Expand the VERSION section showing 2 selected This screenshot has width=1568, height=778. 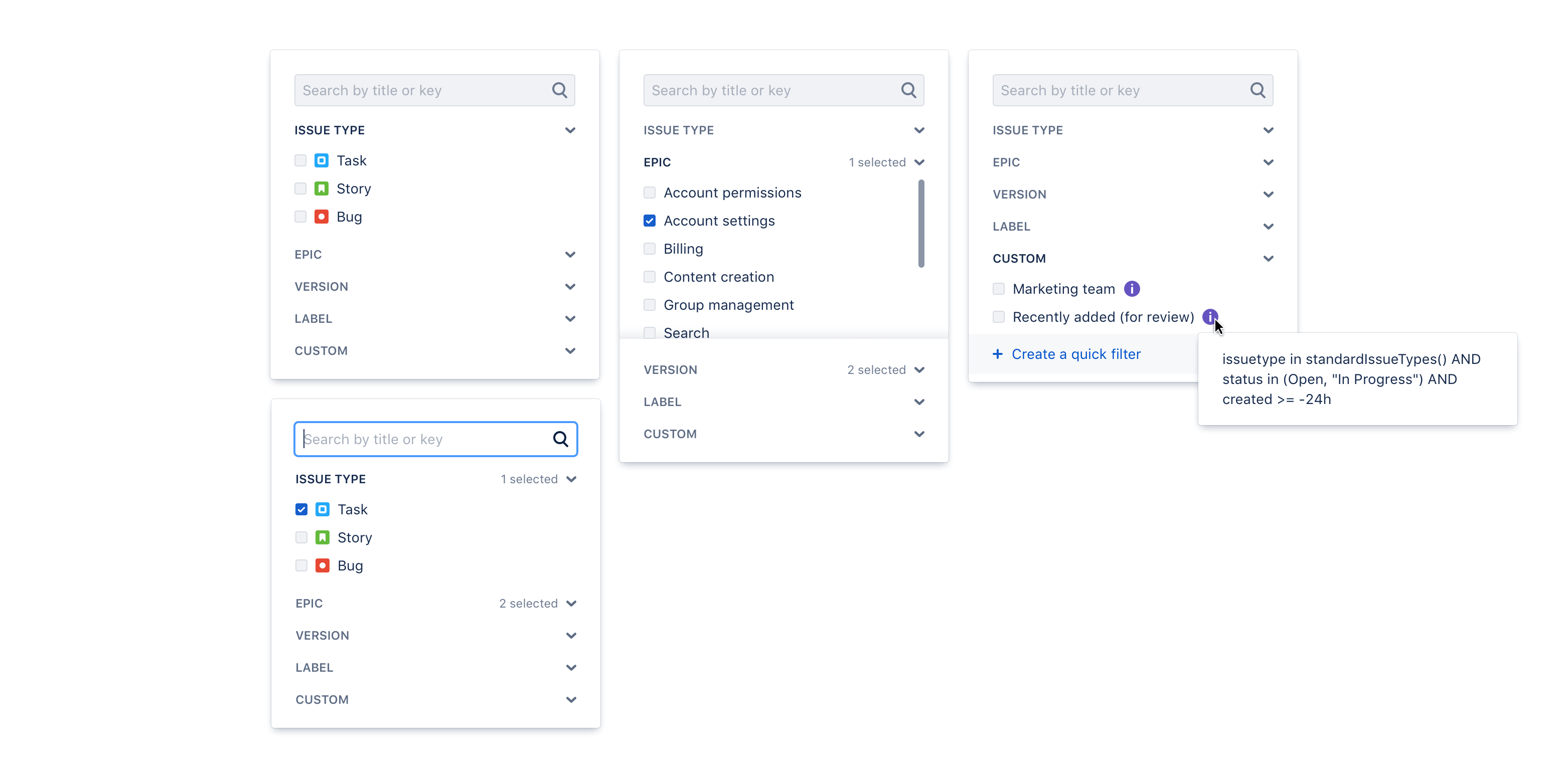919,370
